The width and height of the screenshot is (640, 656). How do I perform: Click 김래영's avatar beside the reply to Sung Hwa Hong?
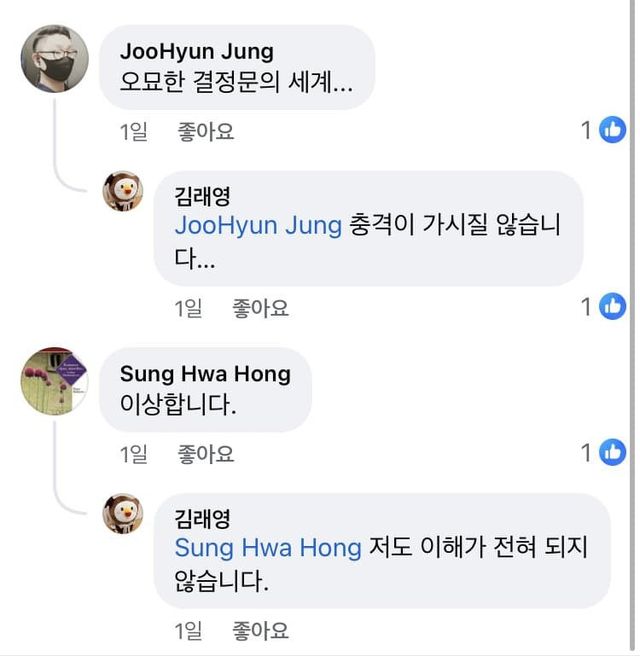click(x=124, y=513)
